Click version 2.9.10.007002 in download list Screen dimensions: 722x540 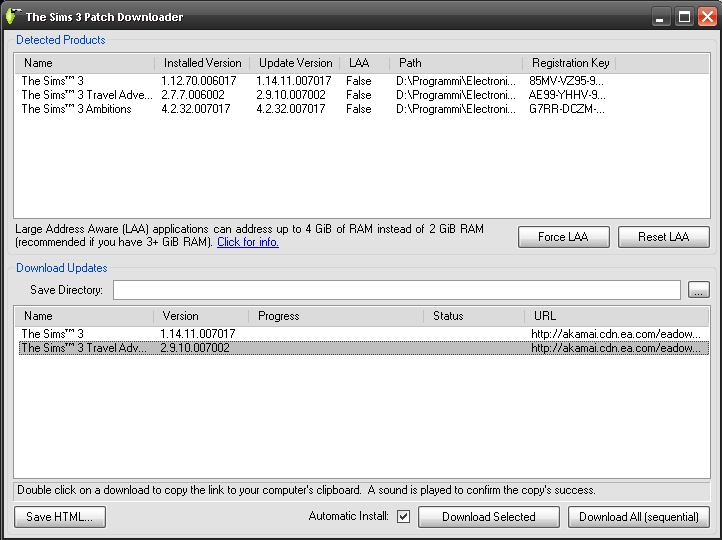[x=195, y=348]
